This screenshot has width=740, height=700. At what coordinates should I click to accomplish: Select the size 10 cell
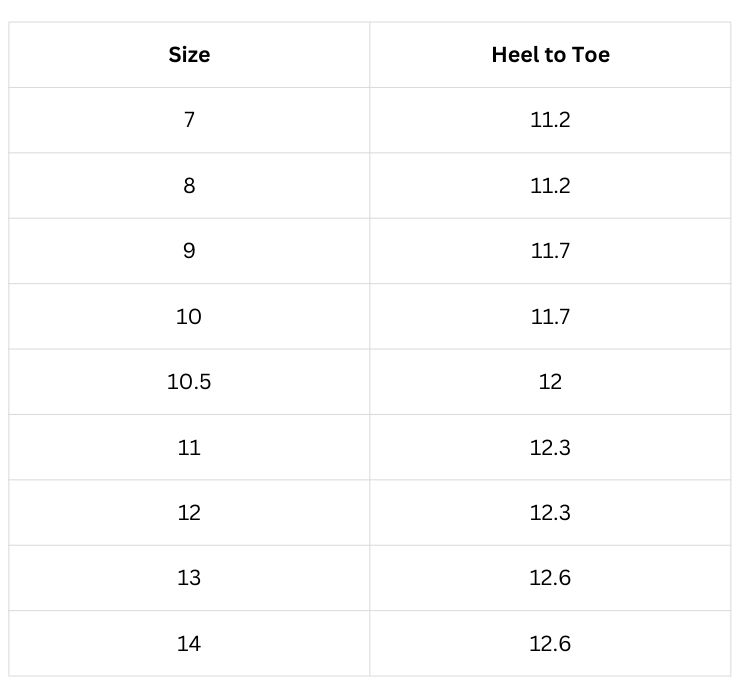tap(189, 316)
